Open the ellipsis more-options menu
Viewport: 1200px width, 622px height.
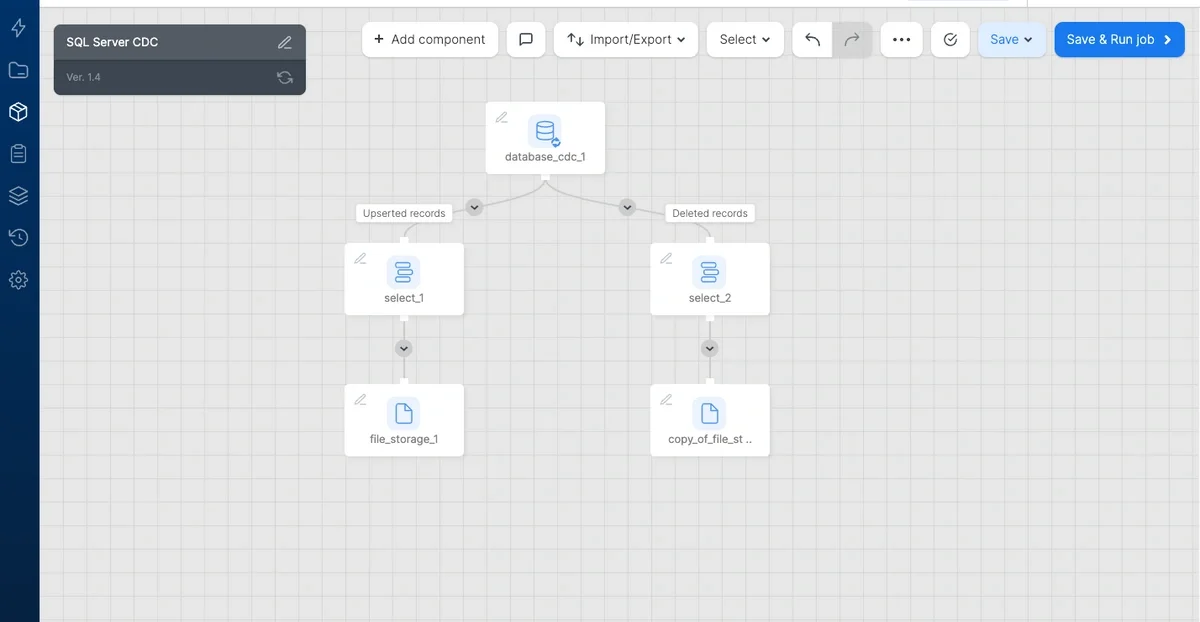901,39
